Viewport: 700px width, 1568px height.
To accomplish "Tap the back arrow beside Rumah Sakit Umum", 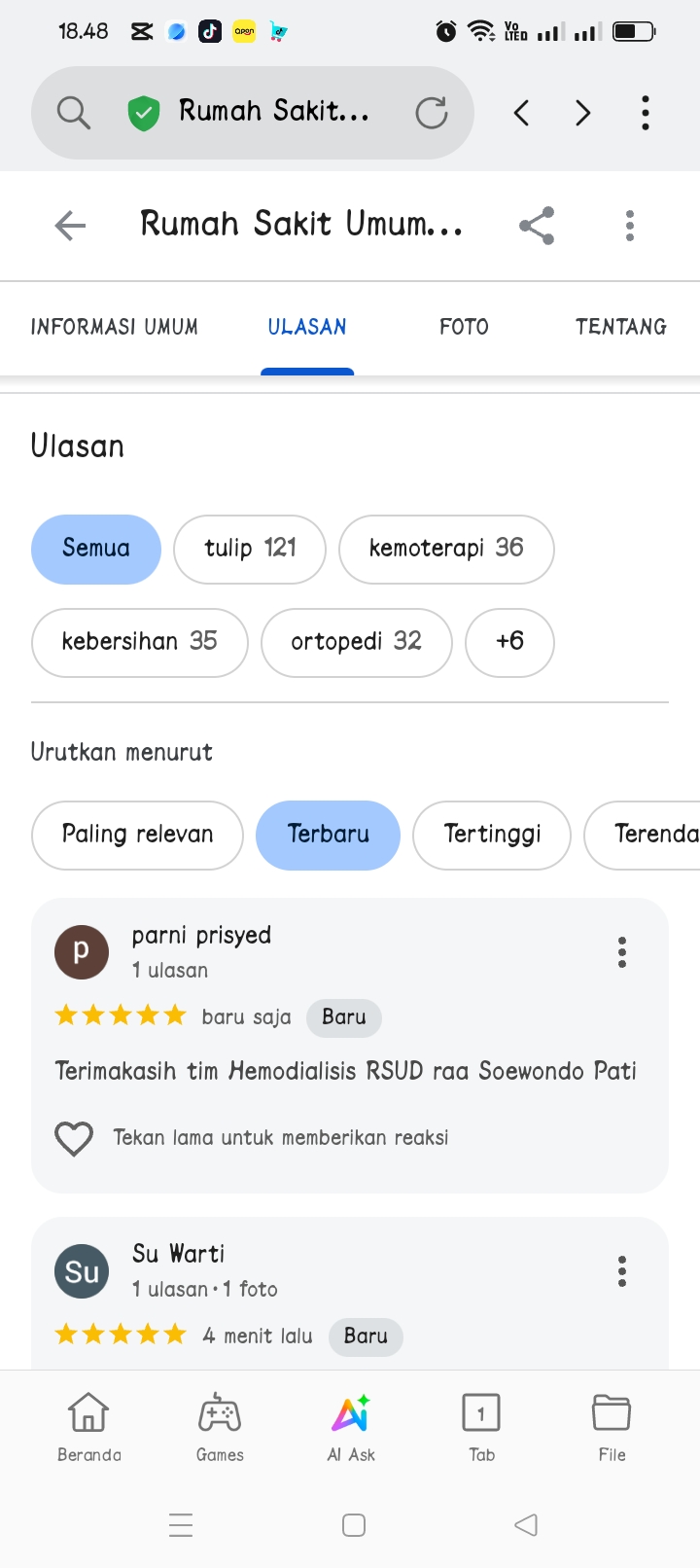I will [x=70, y=226].
